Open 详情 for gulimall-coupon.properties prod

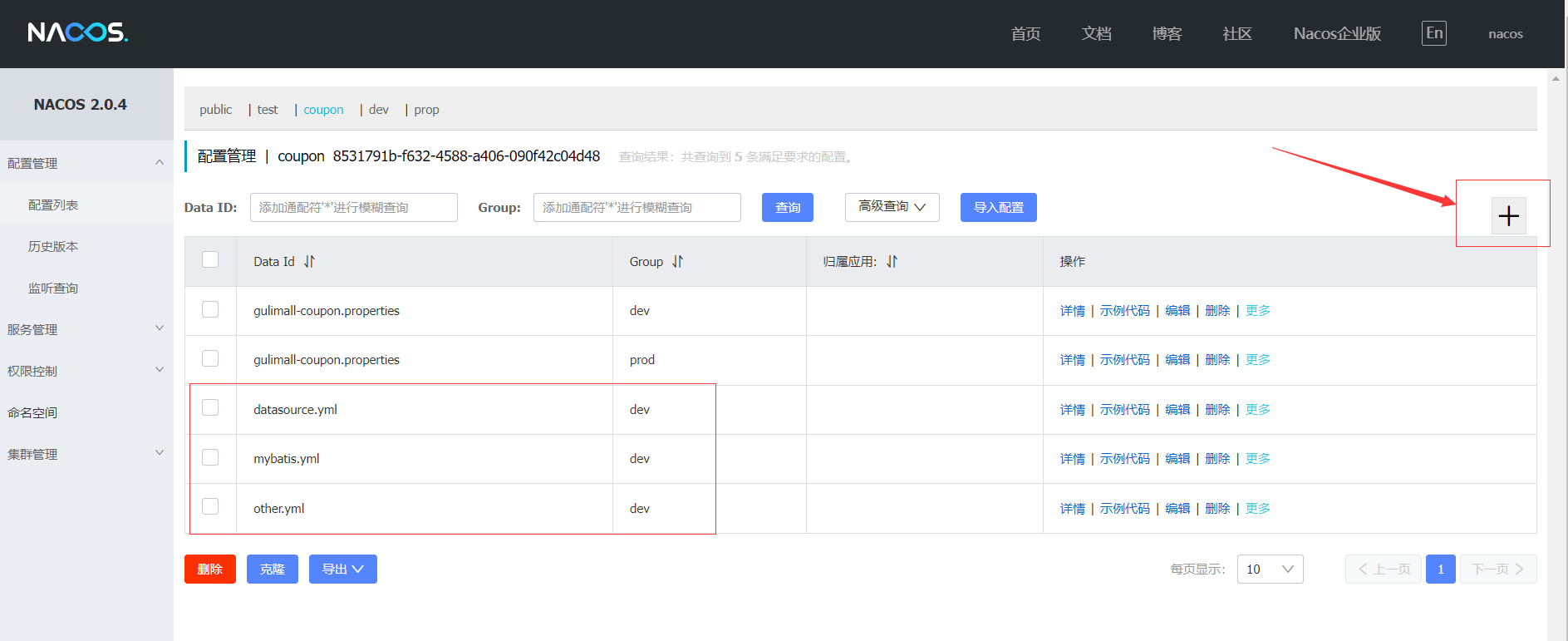tap(1072, 359)
